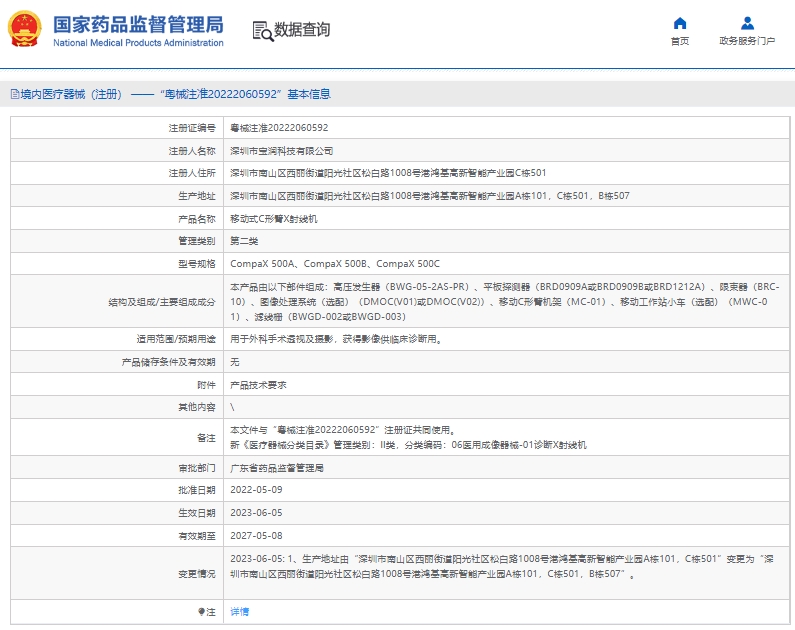The image size is (795, 630).
Task: Click the 型号规格 row label
Action: [197, 264]
